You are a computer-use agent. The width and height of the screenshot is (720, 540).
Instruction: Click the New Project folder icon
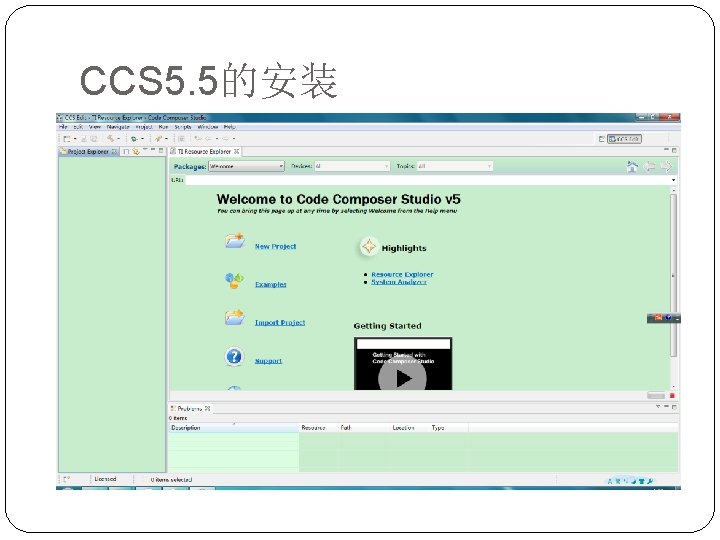click(x=235, y=241)
